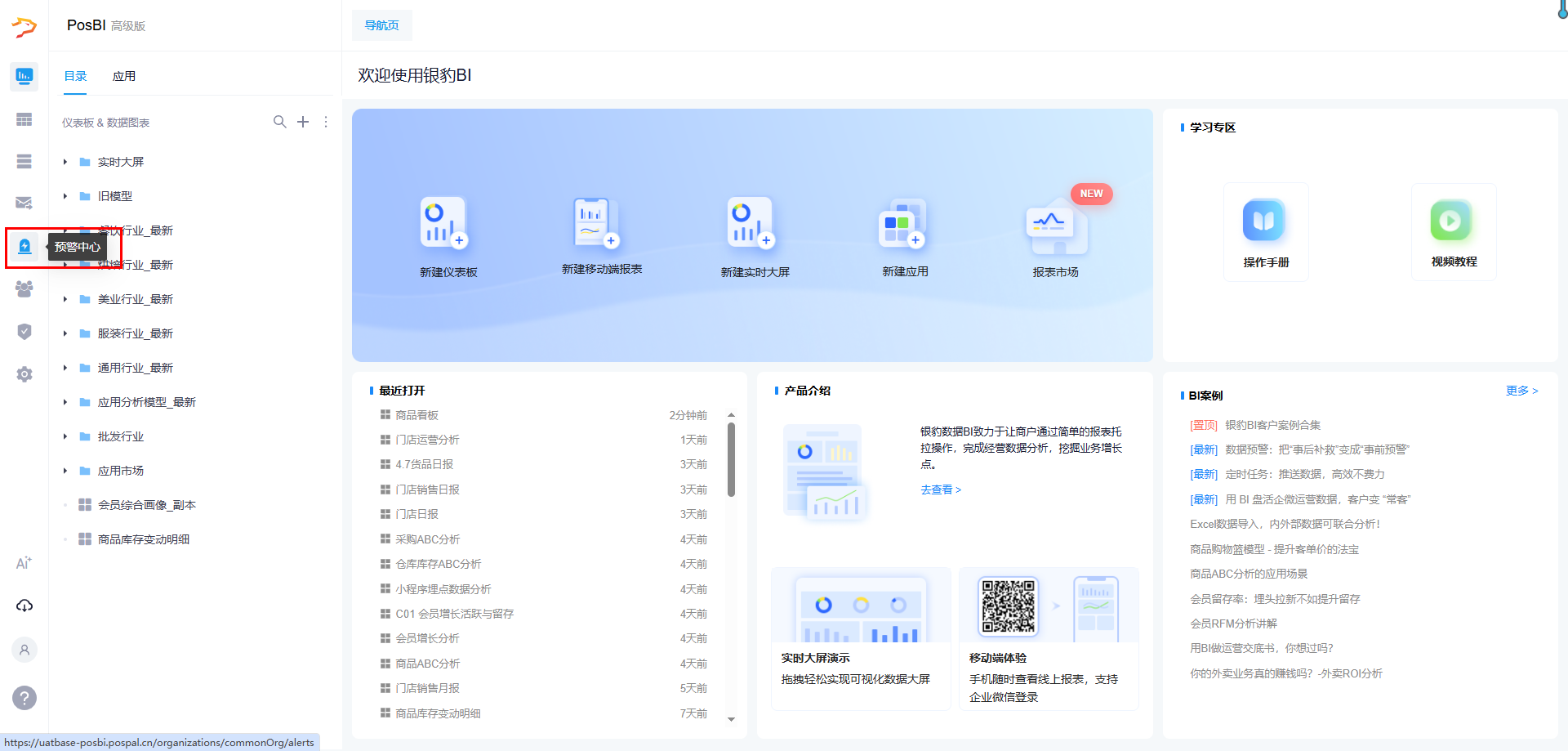Image resolution: width=1568 pixels, height=751 pixels.
Task: Create a new item with the plus button
Action: [x=303, y=122]
